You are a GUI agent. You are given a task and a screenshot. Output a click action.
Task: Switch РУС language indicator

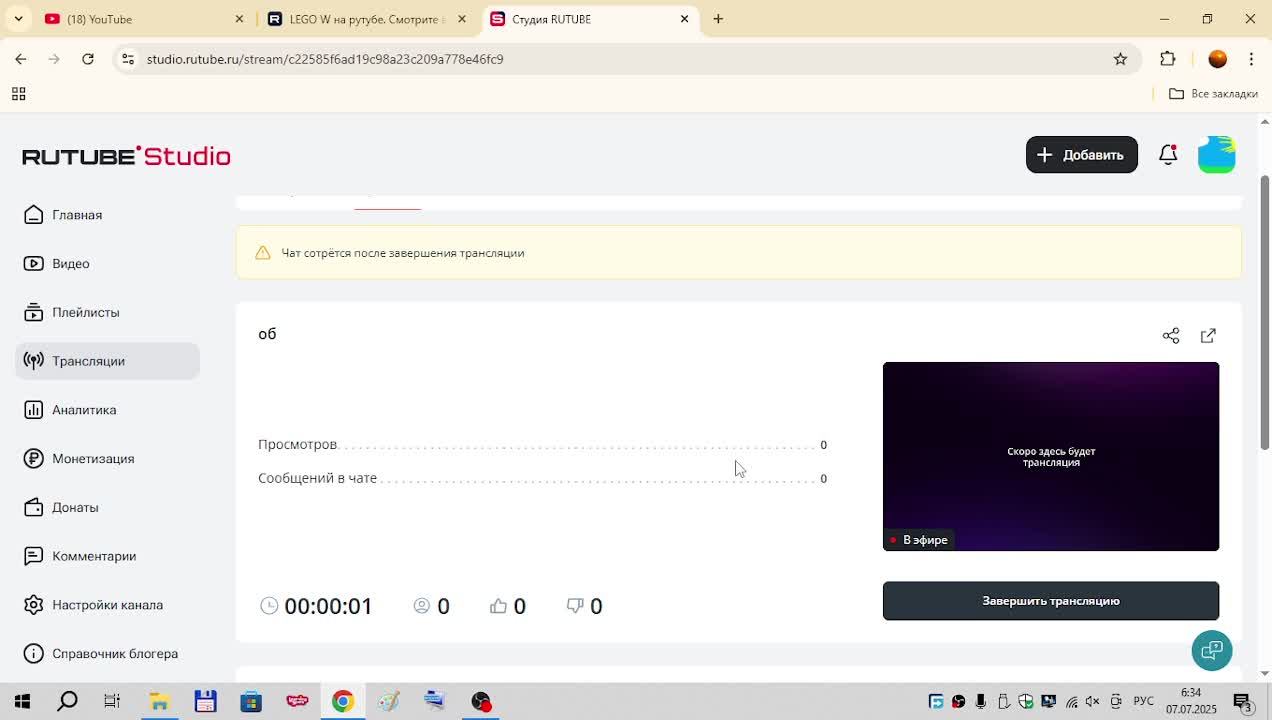[x=1143, y=701]
